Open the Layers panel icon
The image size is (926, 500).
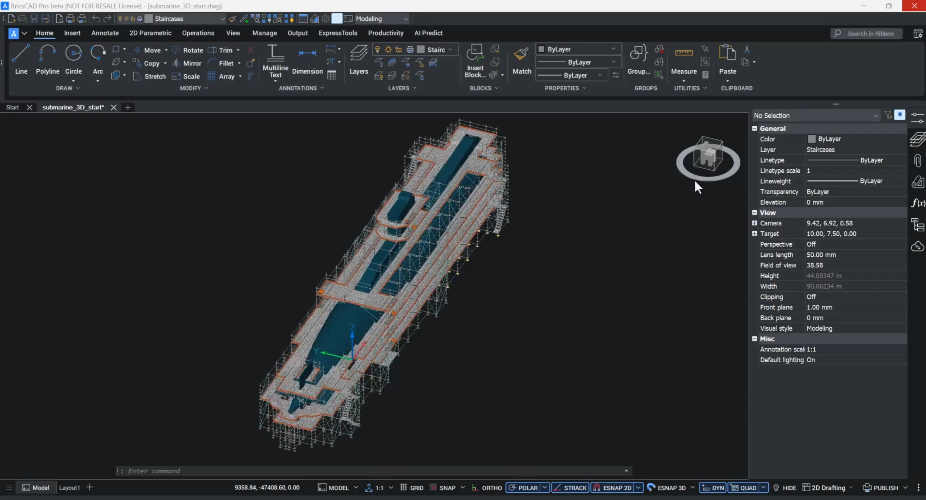[x=358, y=57]
